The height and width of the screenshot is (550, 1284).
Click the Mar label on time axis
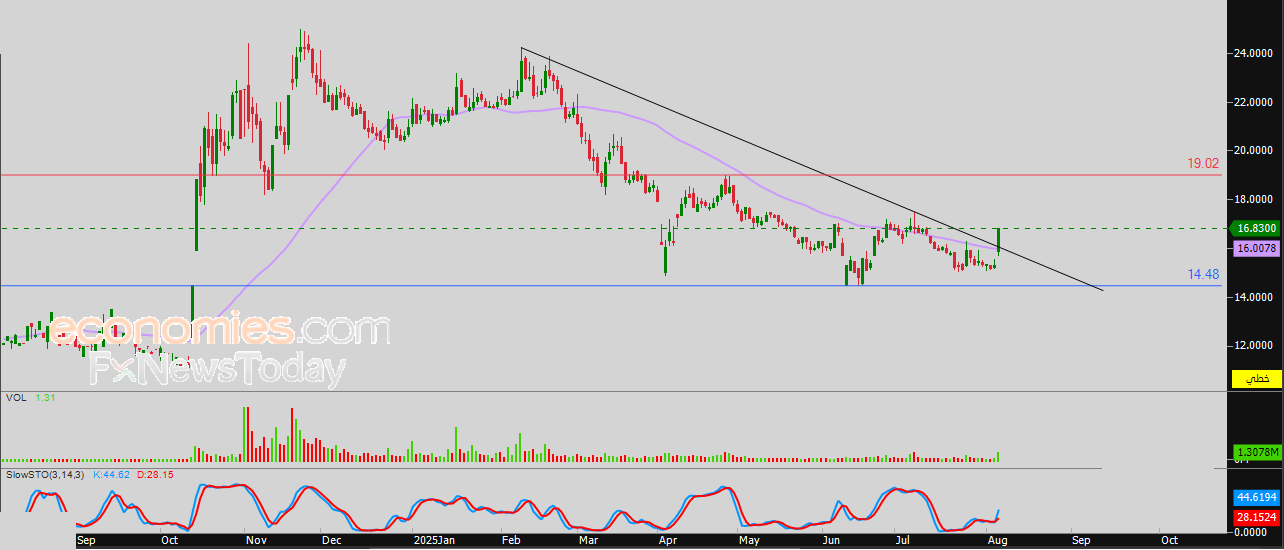589,540
